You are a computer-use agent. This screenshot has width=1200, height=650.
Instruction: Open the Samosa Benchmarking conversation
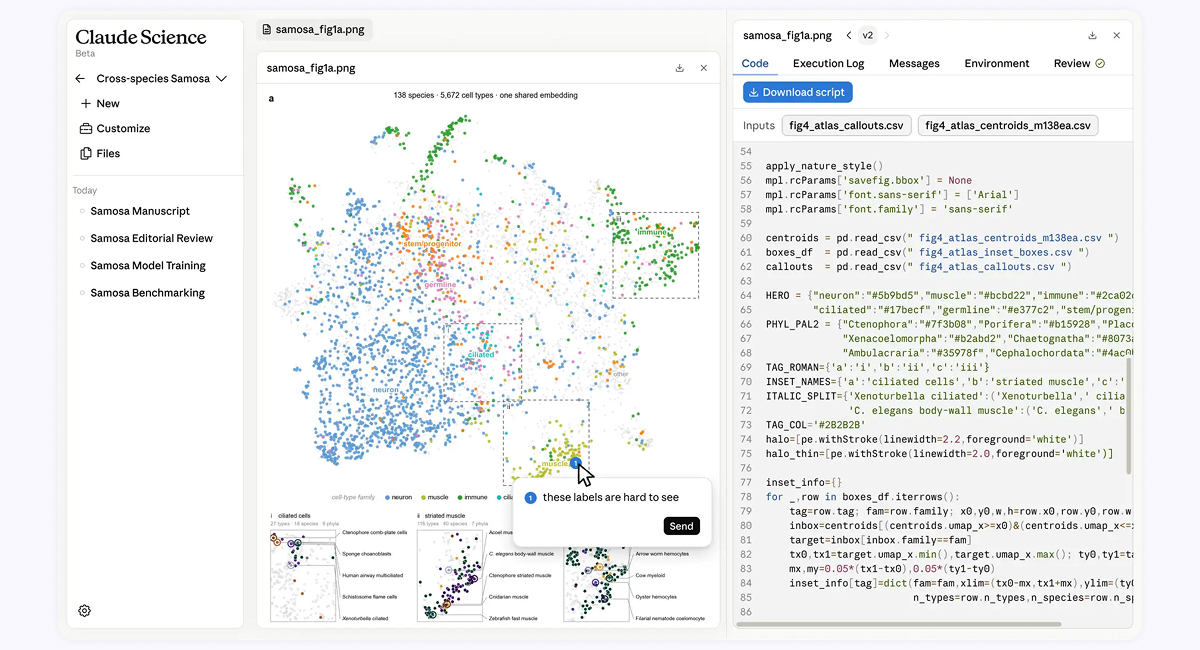coord(147,293)
